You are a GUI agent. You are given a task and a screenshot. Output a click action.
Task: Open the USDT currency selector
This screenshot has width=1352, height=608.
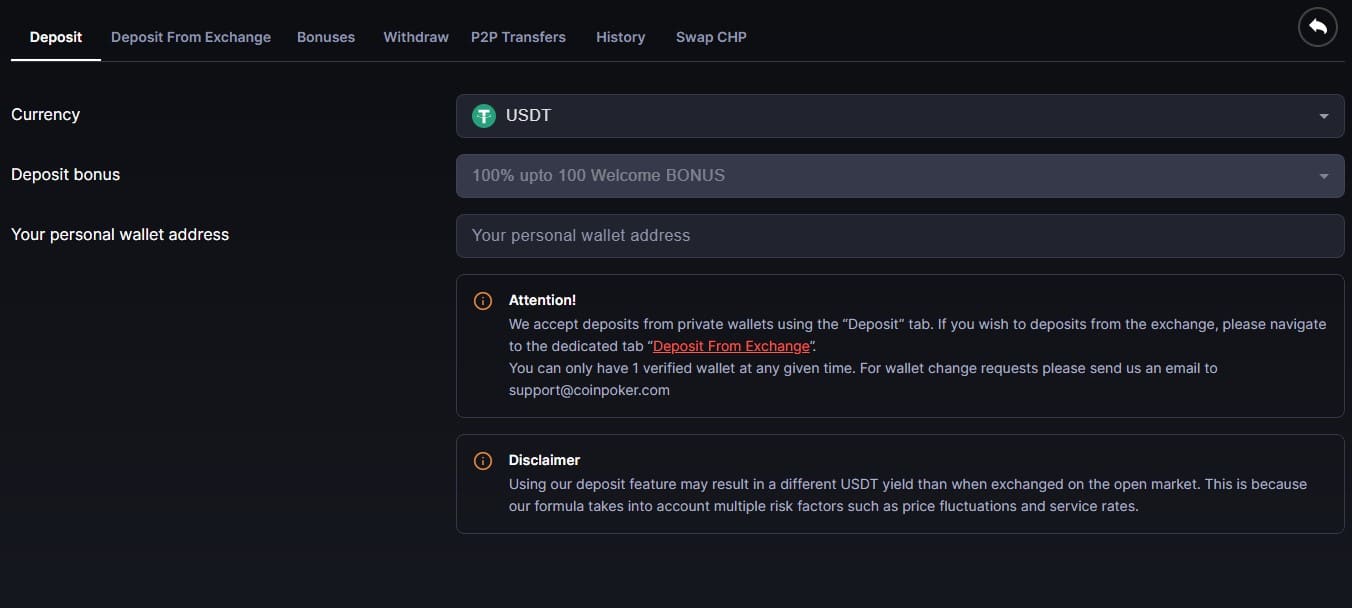[900, 116]
